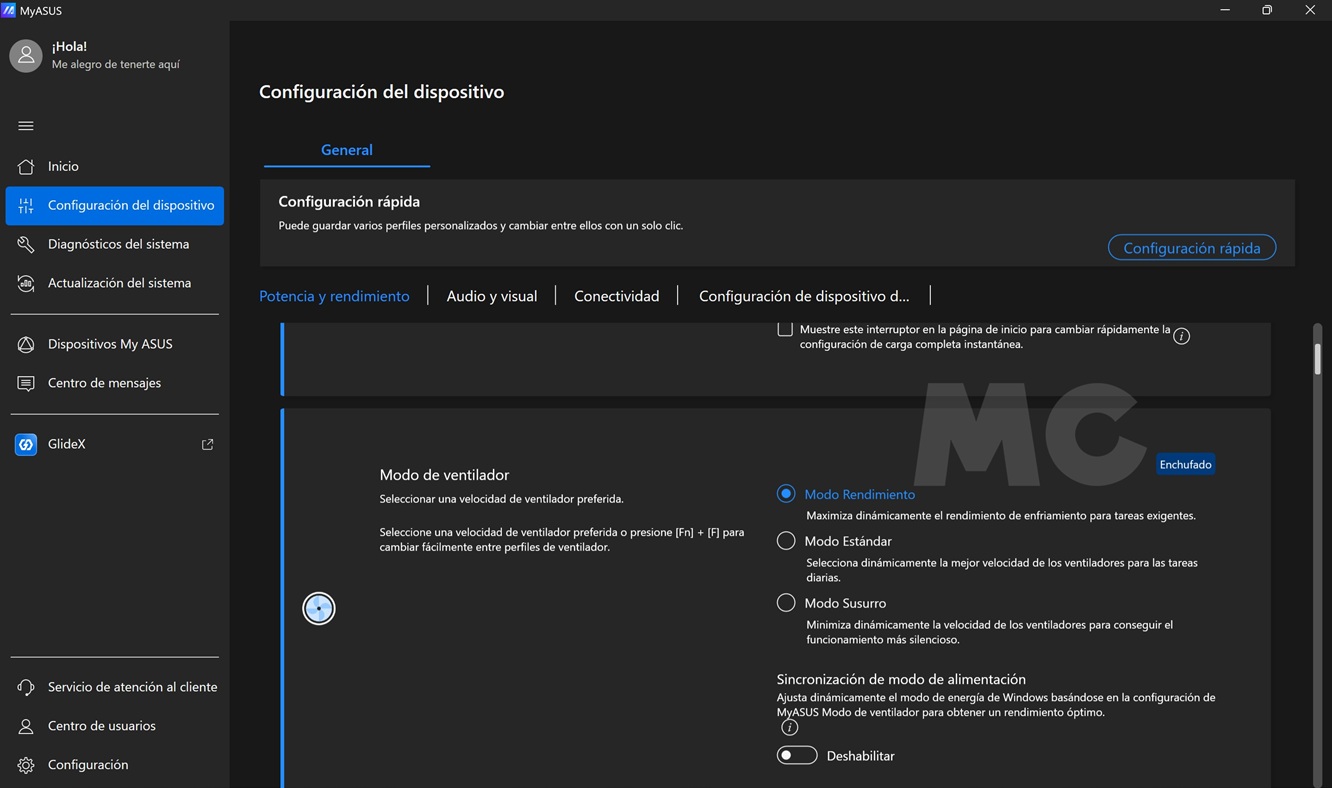Open Centro de mensajes icon
This screenshot has width=1332, height=788.
coord(26,384)
